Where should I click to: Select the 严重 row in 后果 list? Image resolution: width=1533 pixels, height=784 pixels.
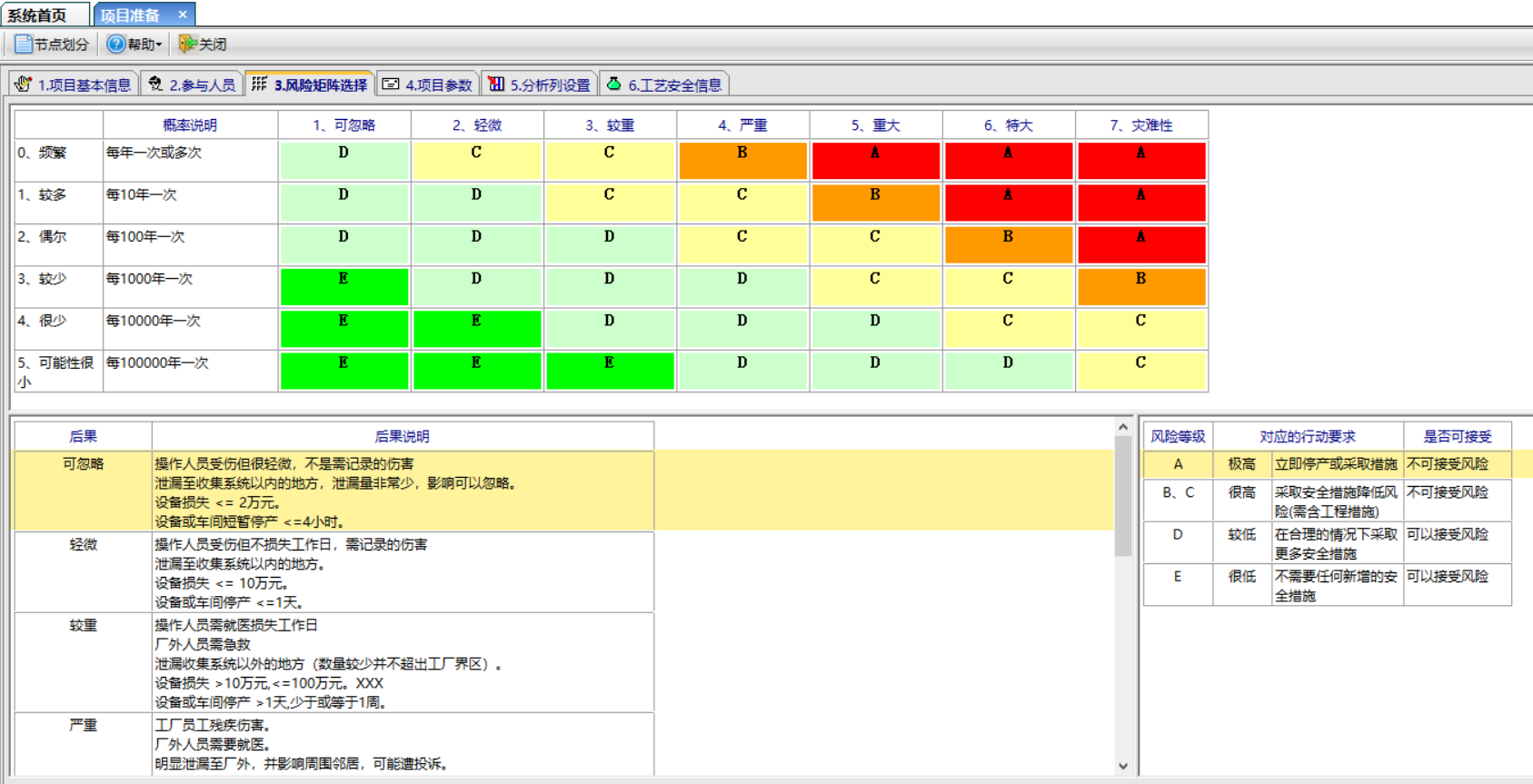pos(333,744)
